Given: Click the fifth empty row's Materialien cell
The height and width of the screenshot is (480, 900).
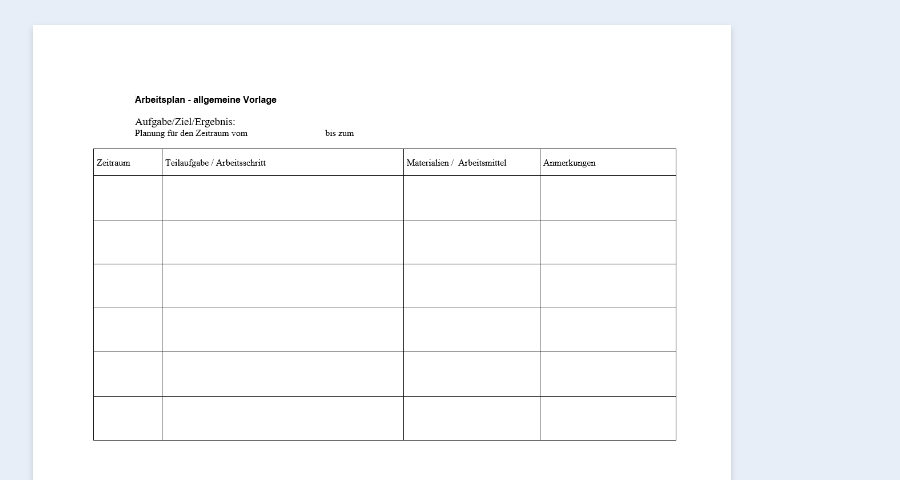Looking at the screenshot, I should pos(472,373).
